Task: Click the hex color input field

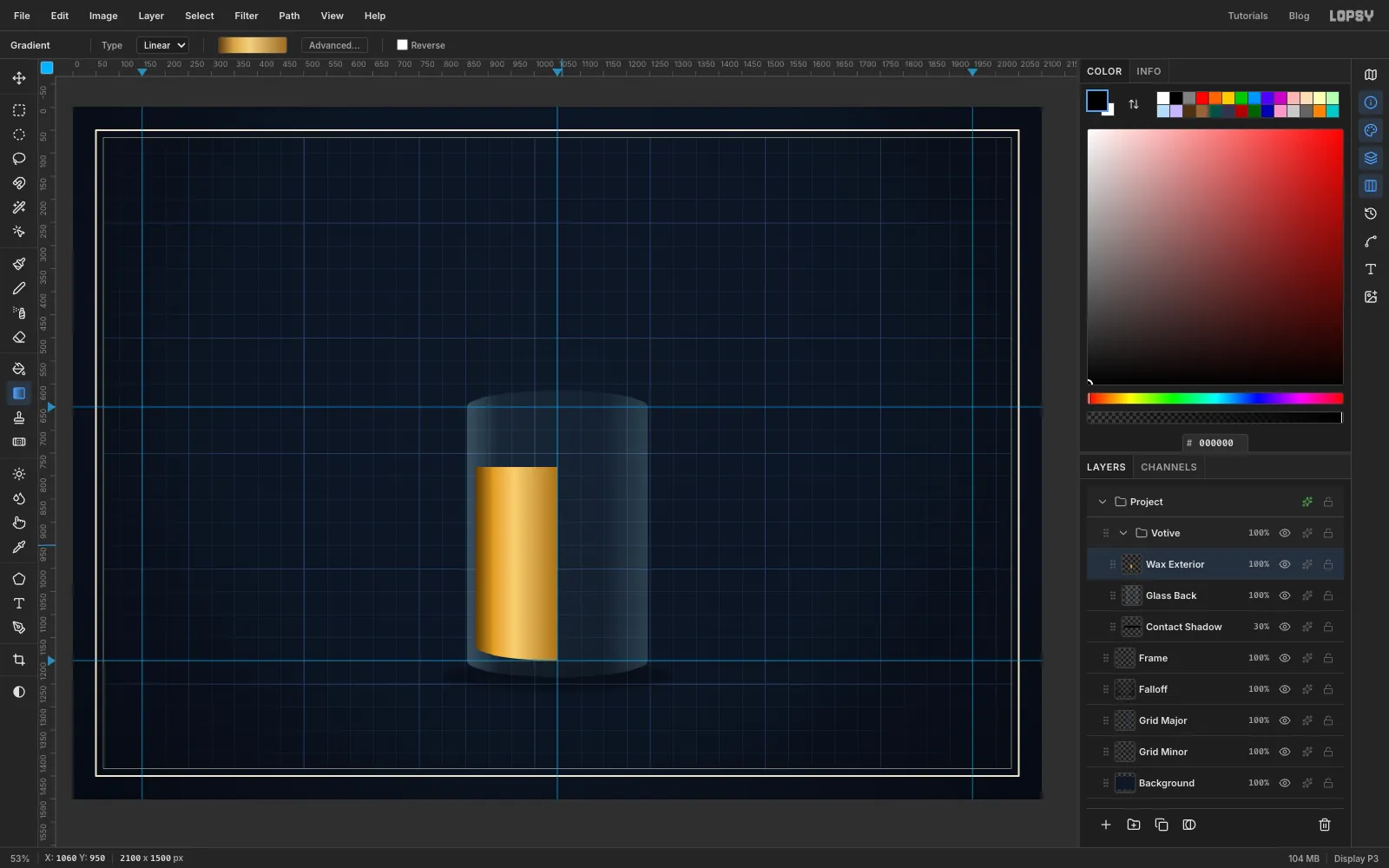Action: click(x=1215, y=443)
